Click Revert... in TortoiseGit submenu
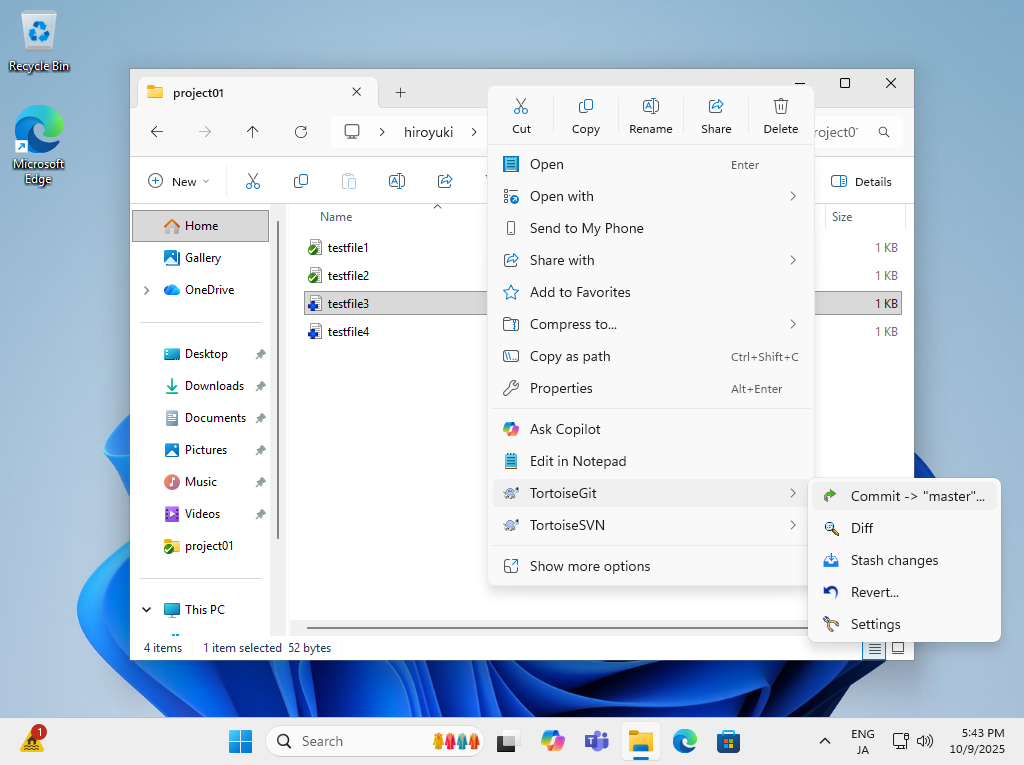Image resolution: width=1024 pixels, height=765 pixels. click(874, 592)
